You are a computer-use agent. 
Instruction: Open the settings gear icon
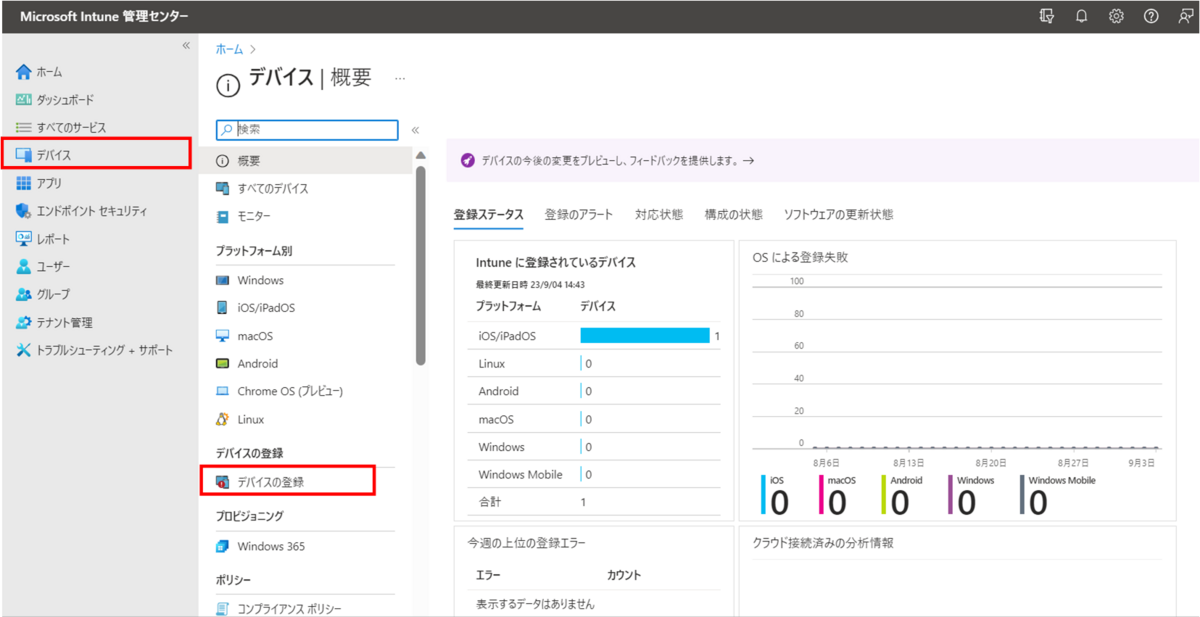pos(1116,16)
